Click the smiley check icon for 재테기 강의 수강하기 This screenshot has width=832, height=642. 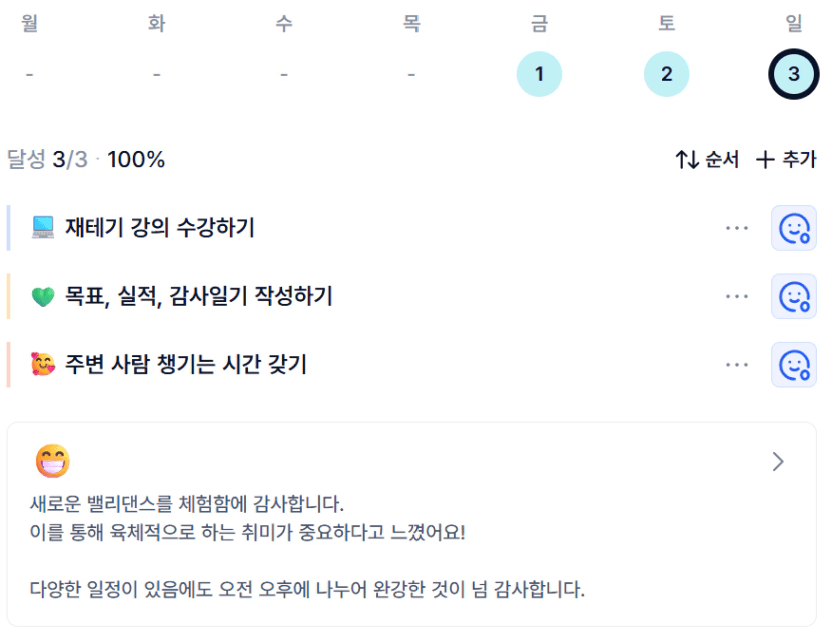793,228
